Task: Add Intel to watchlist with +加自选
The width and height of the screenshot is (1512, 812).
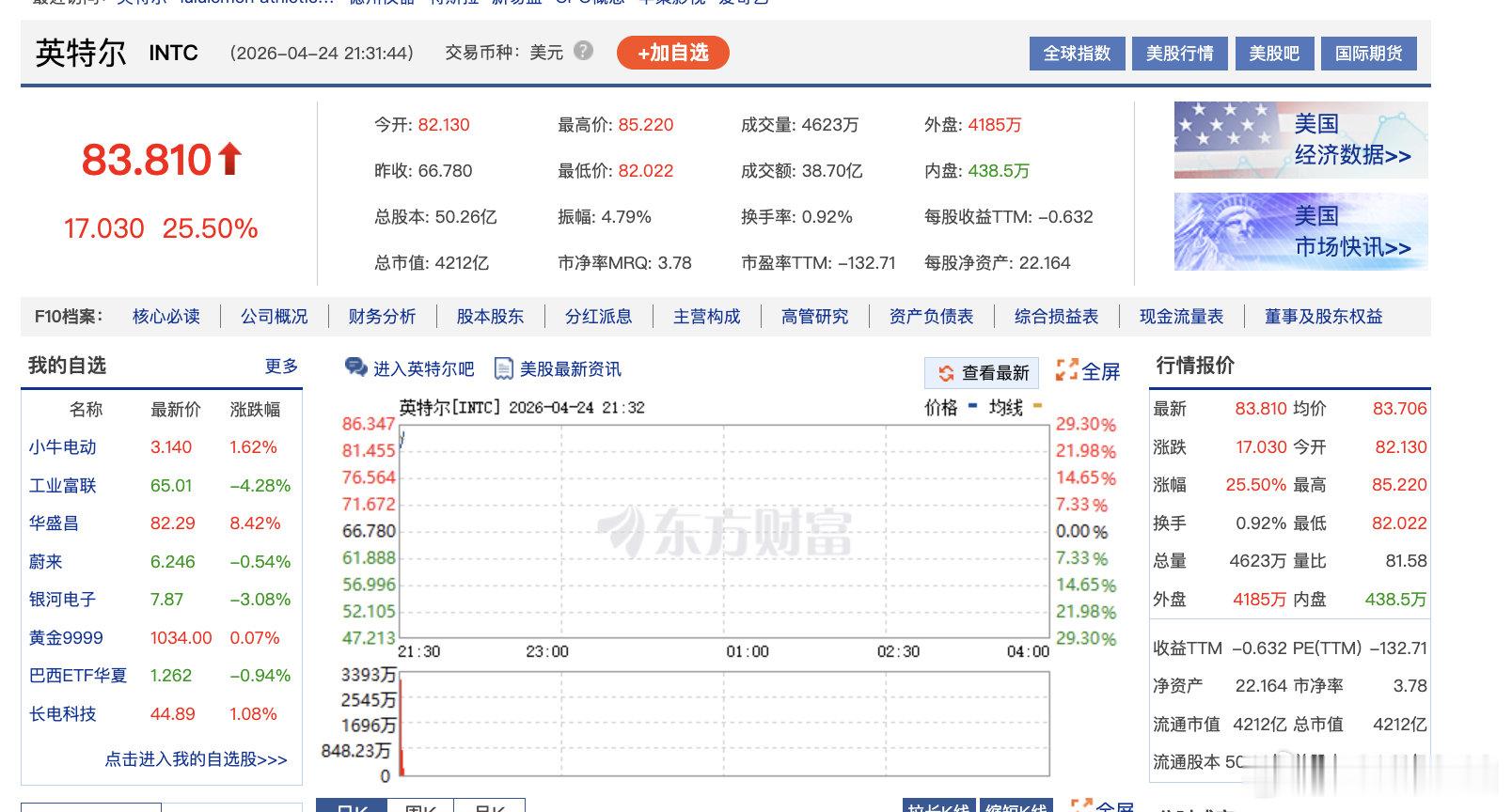Action: click(x=673, y=53)
